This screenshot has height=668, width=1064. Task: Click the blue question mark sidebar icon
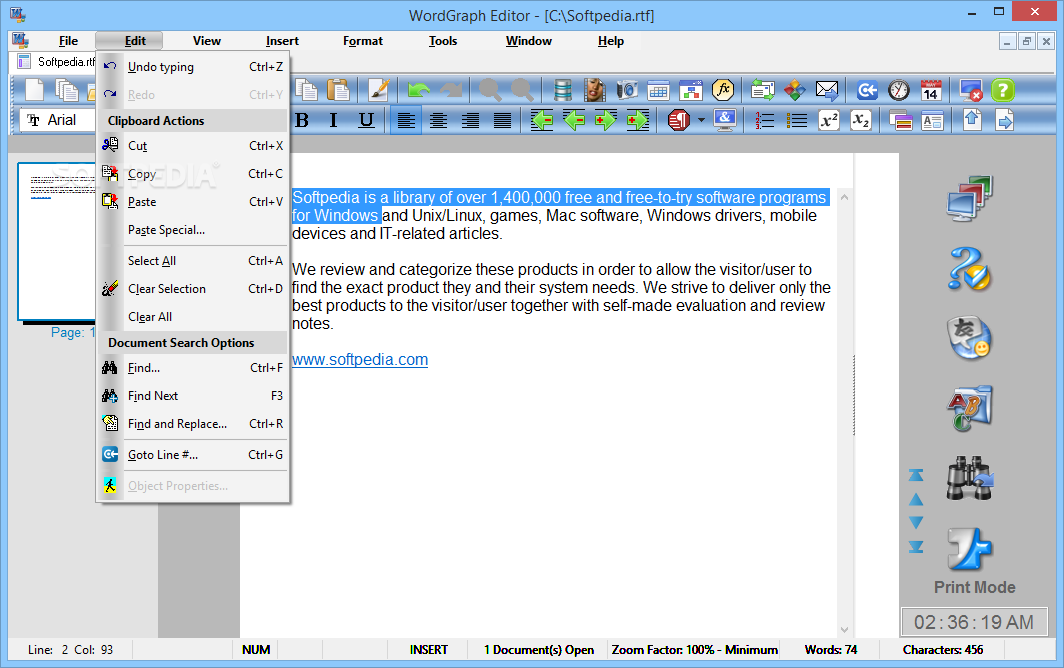click(x=970, y=269)
